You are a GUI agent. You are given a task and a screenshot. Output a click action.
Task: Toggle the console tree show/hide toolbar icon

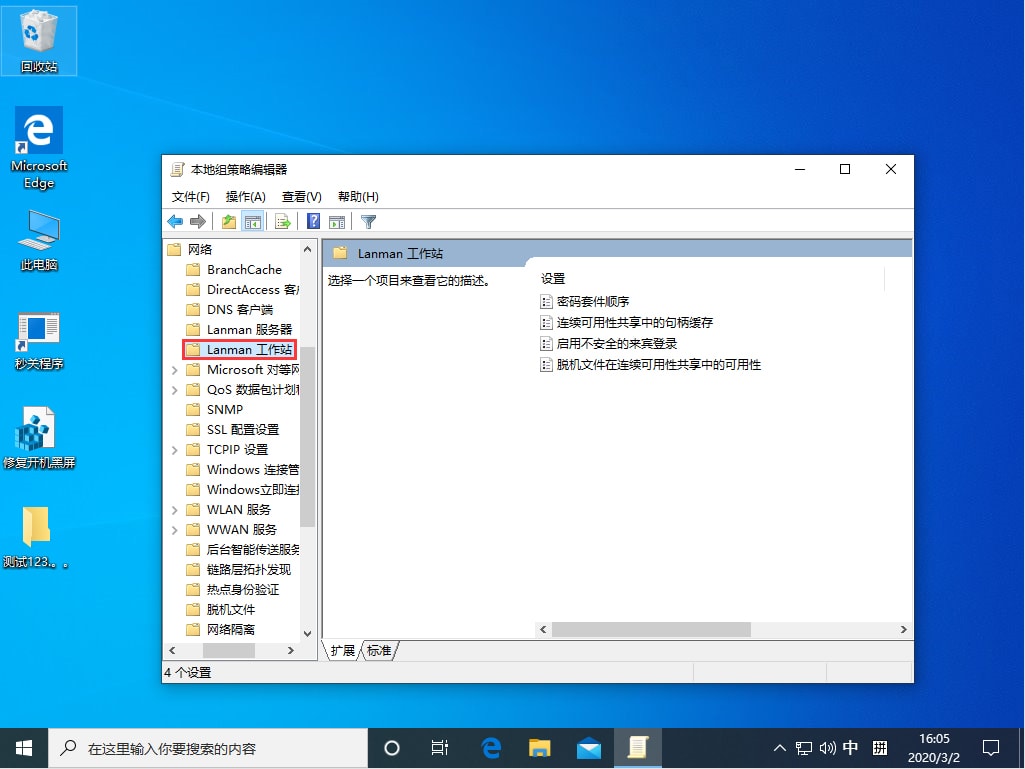[254, 221]
